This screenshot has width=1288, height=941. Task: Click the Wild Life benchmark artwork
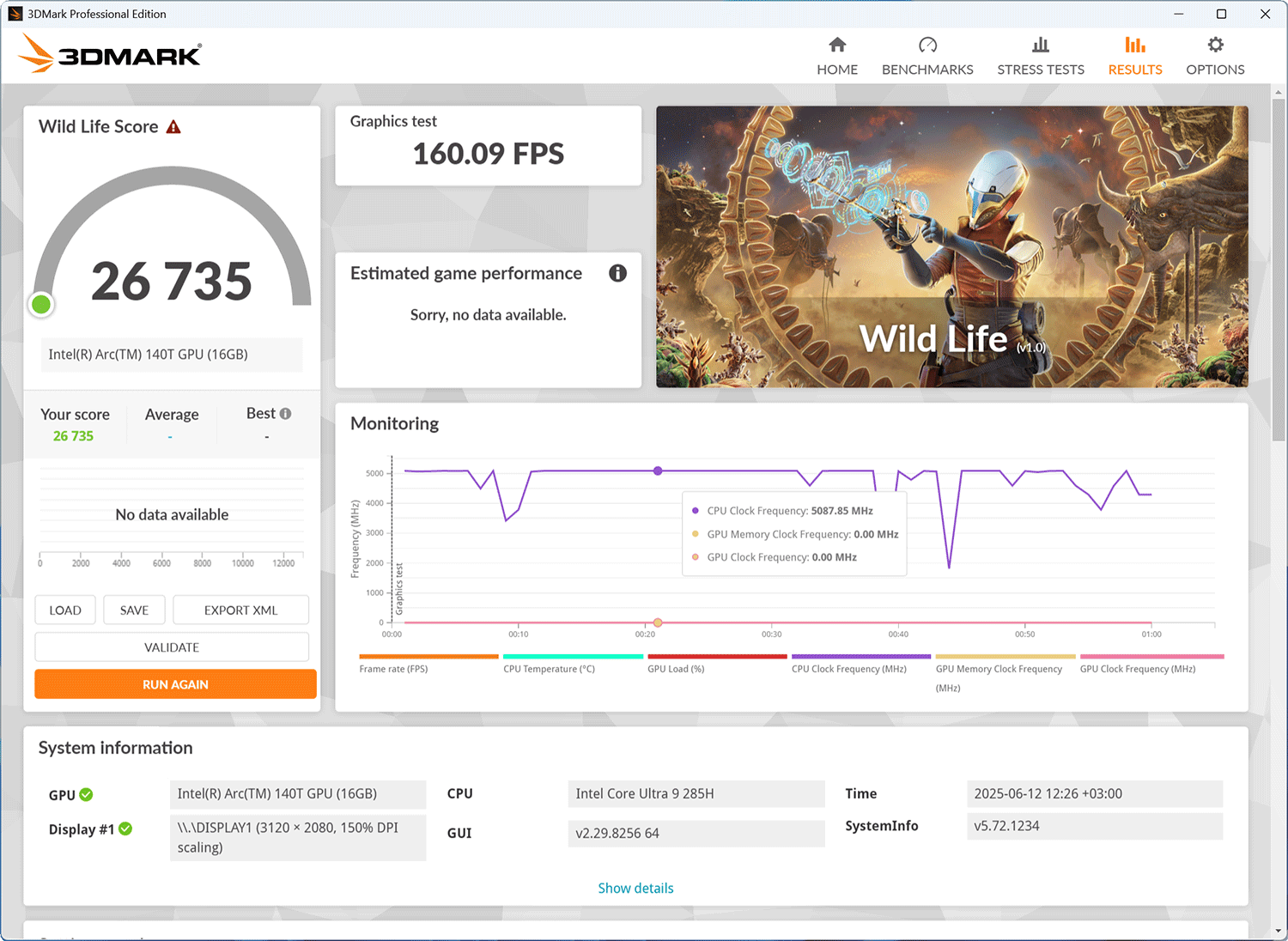click(951, 246)
